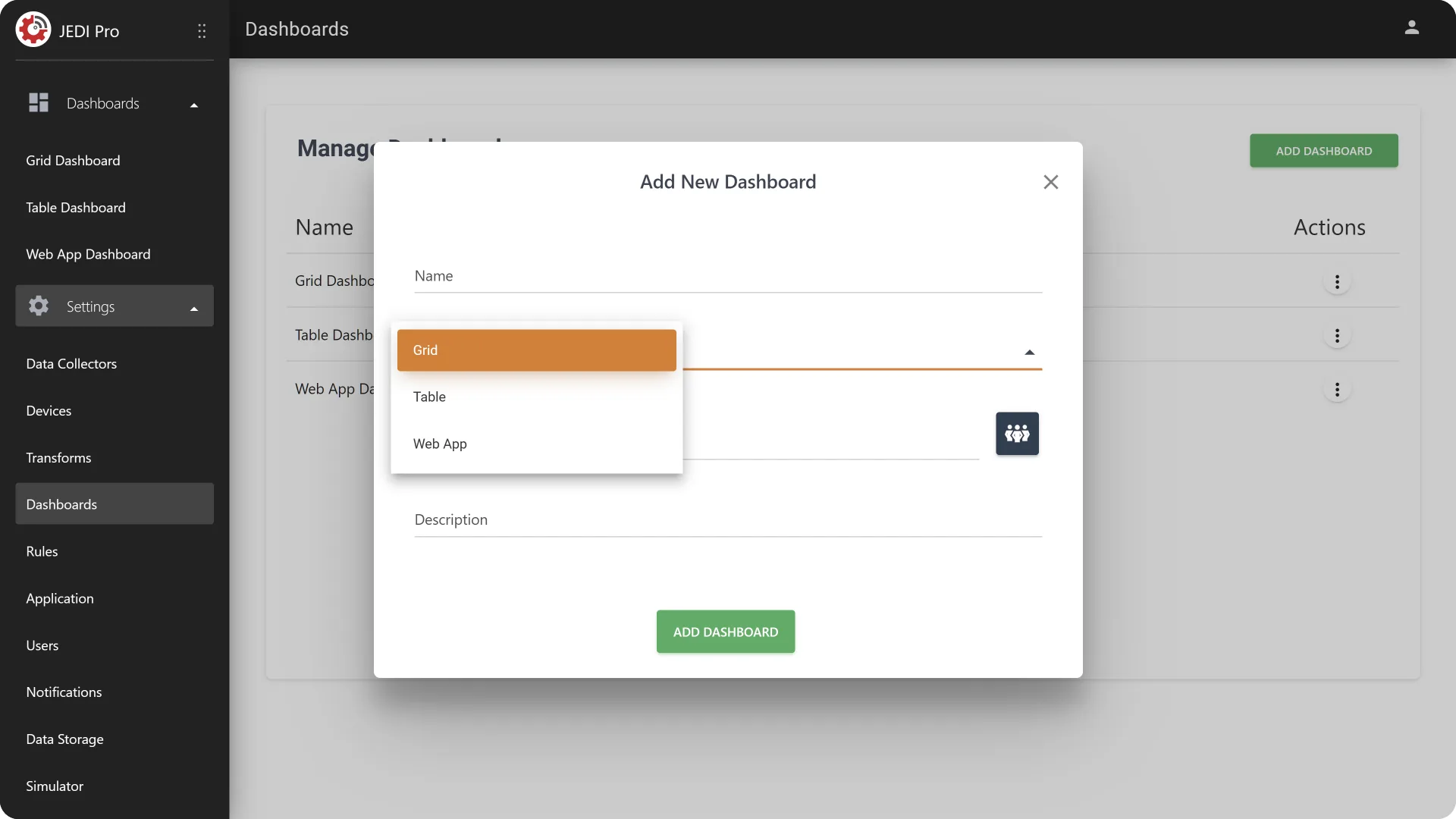Click the Settings gear icon in sidebar
Screen dimensions: 1456x819
click(39, 306)
